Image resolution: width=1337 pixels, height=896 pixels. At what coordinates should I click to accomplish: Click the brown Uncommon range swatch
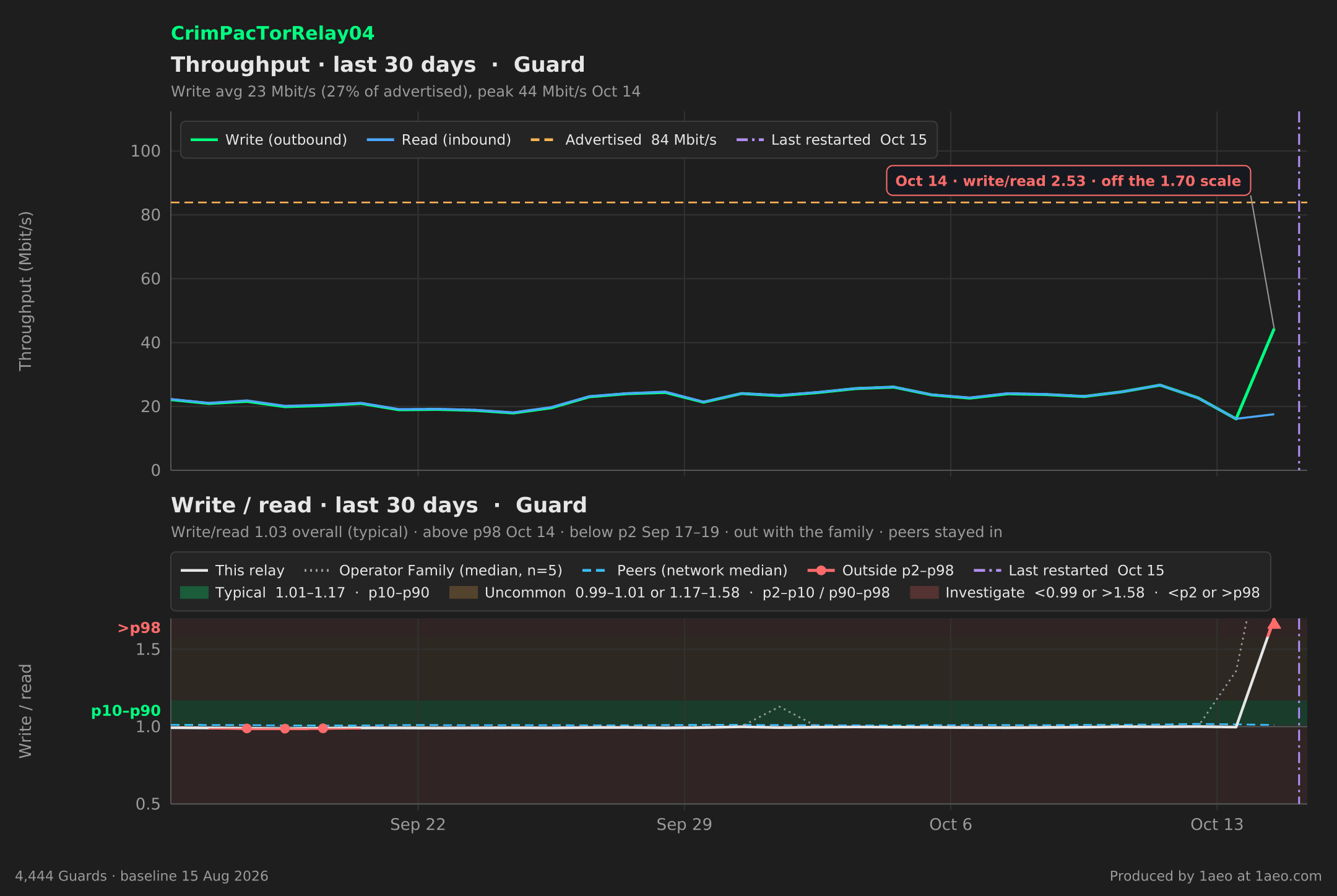tap(463, 593)
